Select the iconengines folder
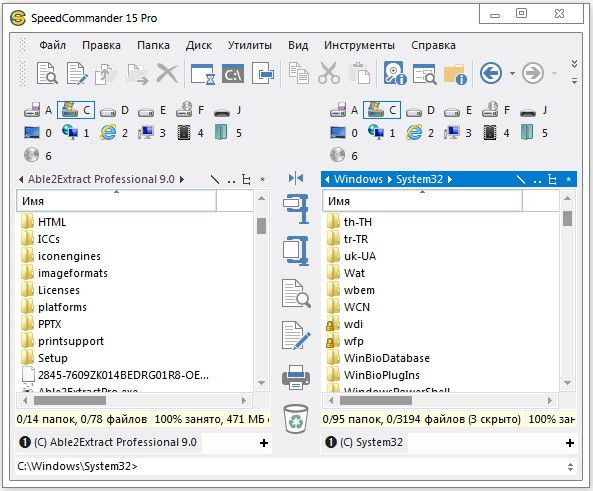 [69, 256]
